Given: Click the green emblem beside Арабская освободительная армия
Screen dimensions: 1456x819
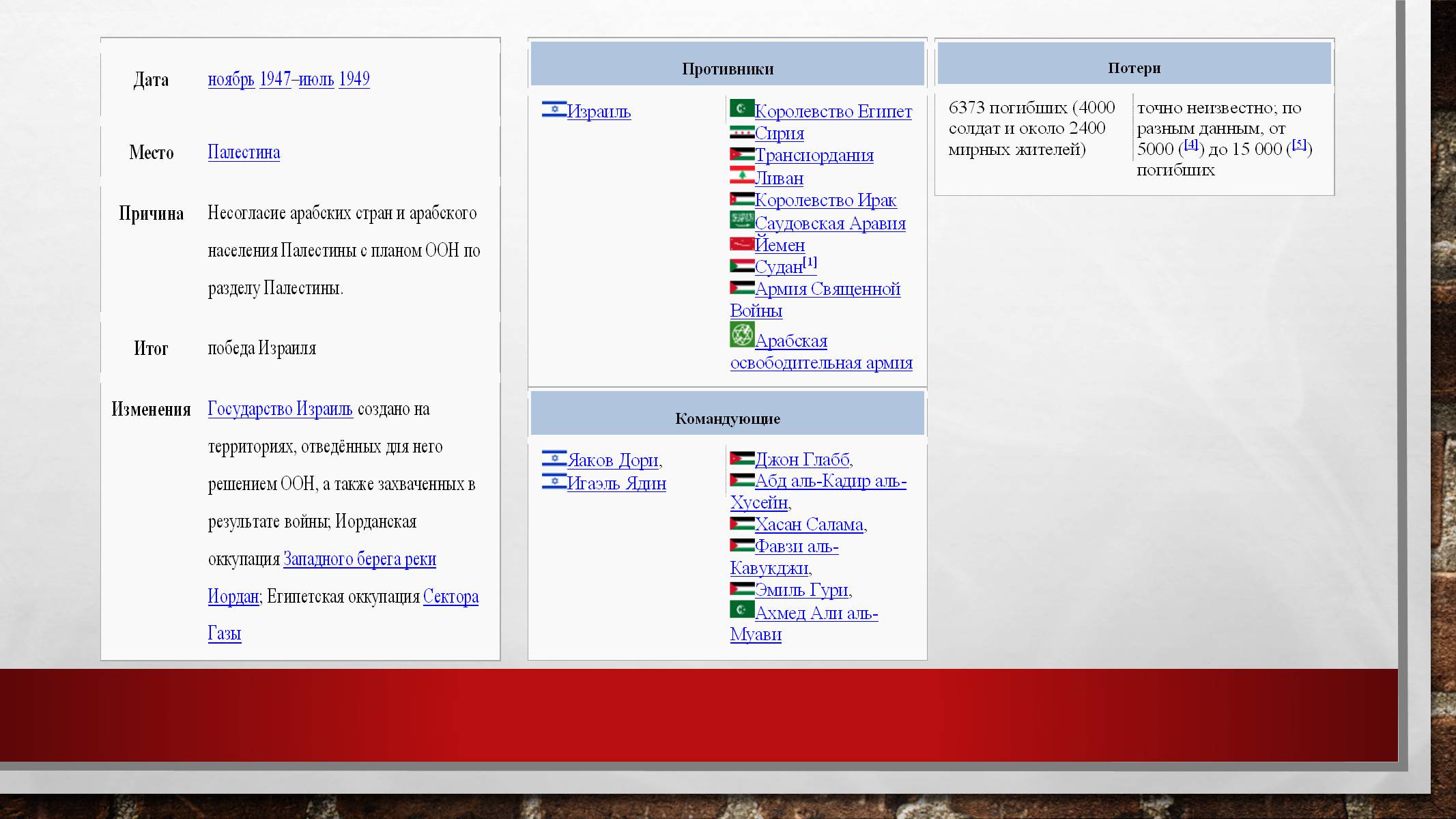Looking at the screenshot, I should [742, 334].
